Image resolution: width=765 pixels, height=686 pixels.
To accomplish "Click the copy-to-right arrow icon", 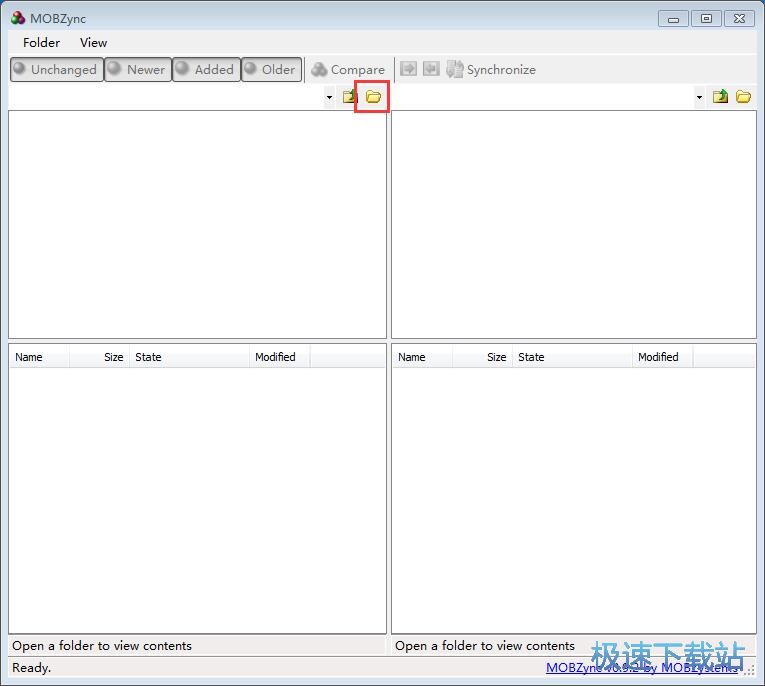I will click(x=408, y=69).
